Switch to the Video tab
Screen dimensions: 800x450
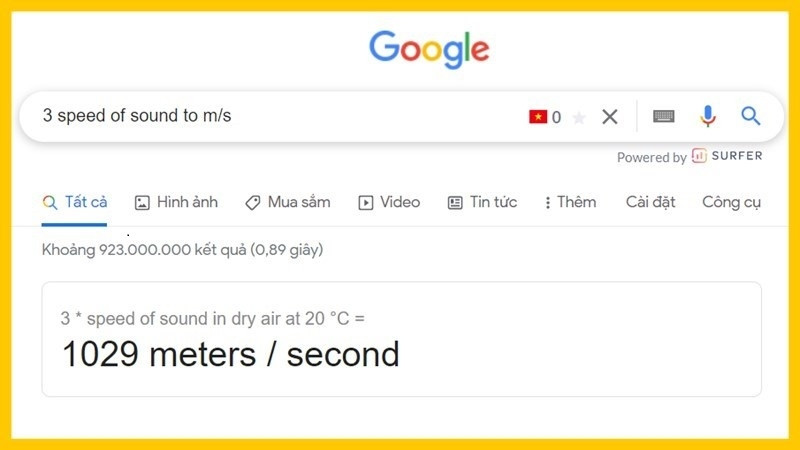coord(389,202)
